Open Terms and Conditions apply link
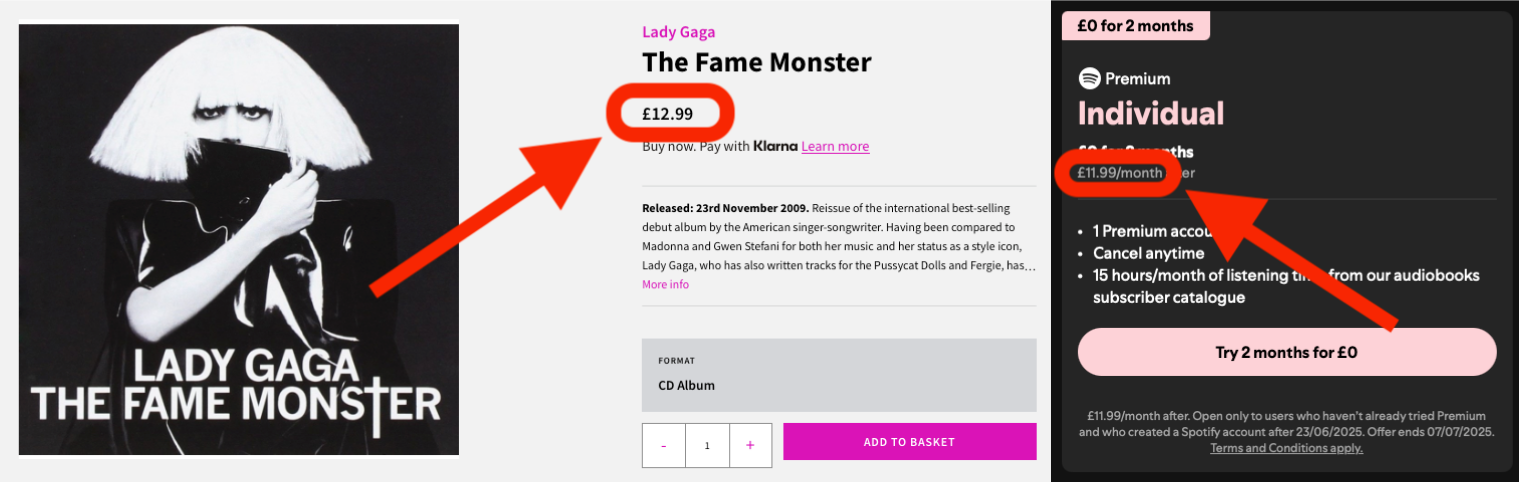Screen dimensions: 1519x482 click(x=1286, y=448)
